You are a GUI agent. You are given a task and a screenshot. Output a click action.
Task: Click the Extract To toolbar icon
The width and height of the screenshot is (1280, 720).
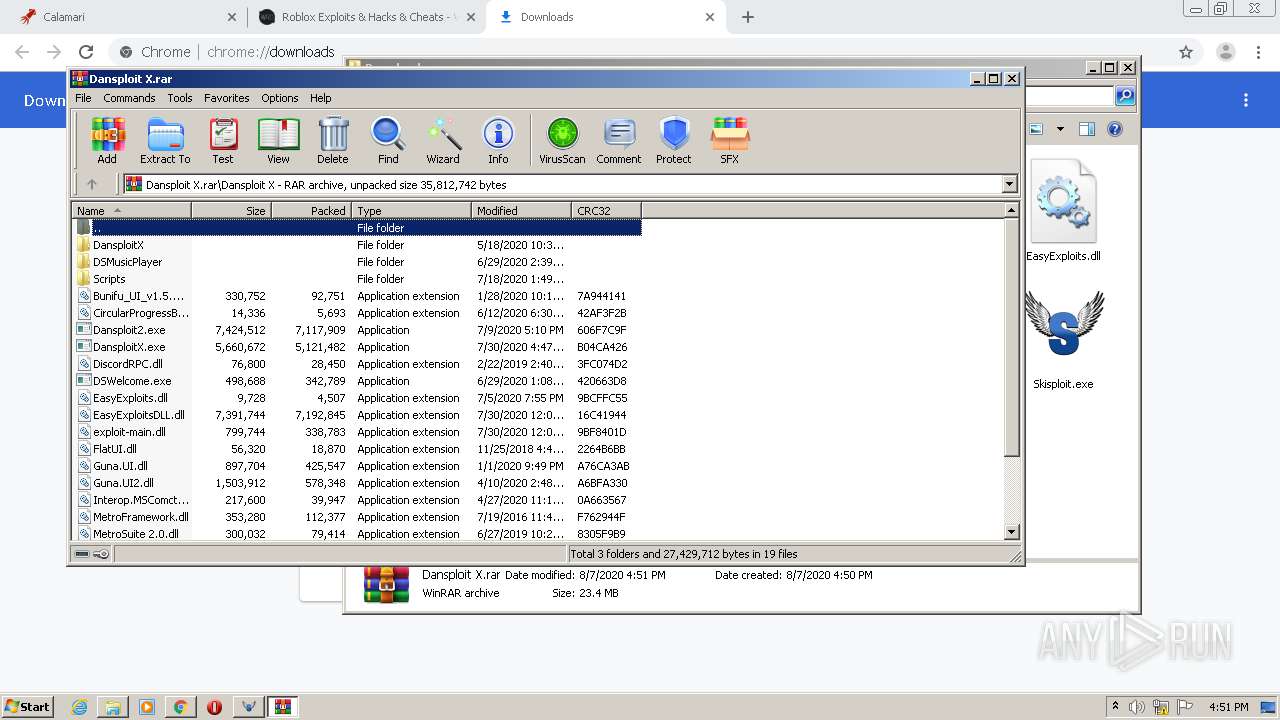point(165,139)
